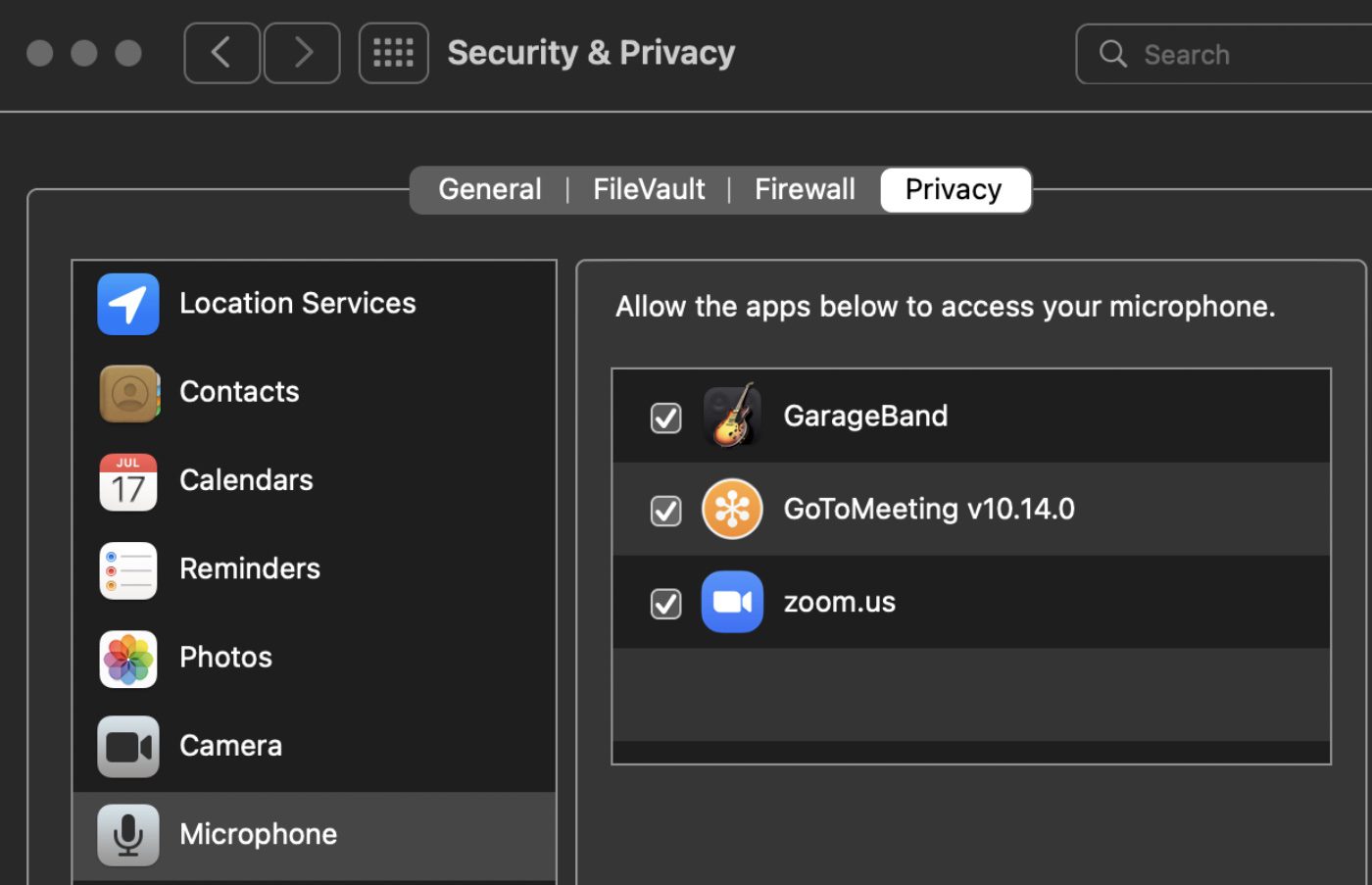Go forward with the right chevron button
Viewport: 1372px width, 885px height.
[303, 53]
